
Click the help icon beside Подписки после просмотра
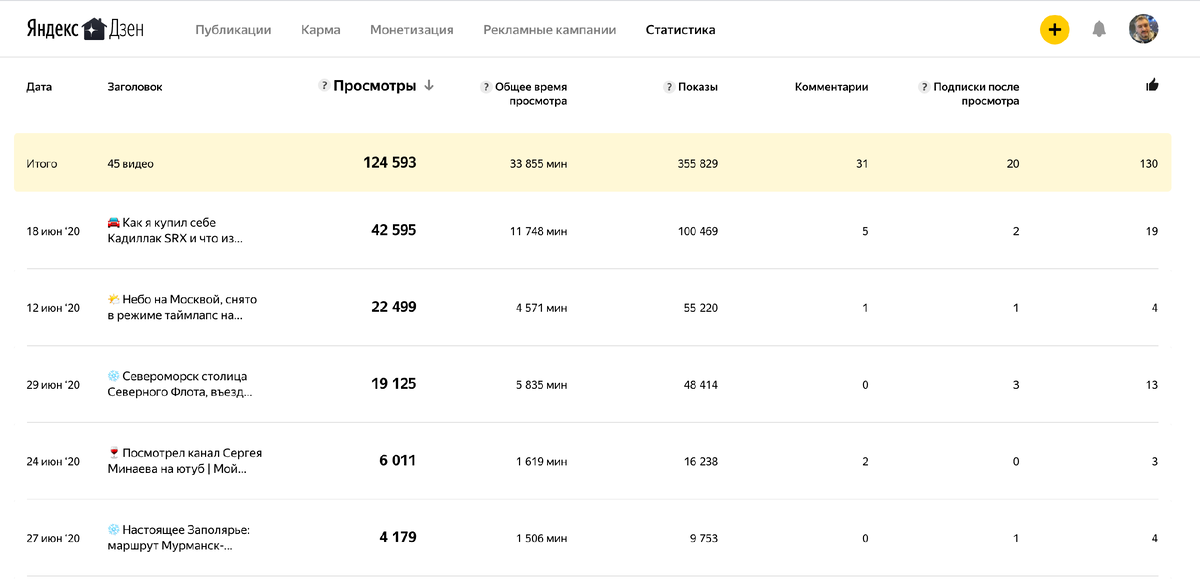coord(925,87)
